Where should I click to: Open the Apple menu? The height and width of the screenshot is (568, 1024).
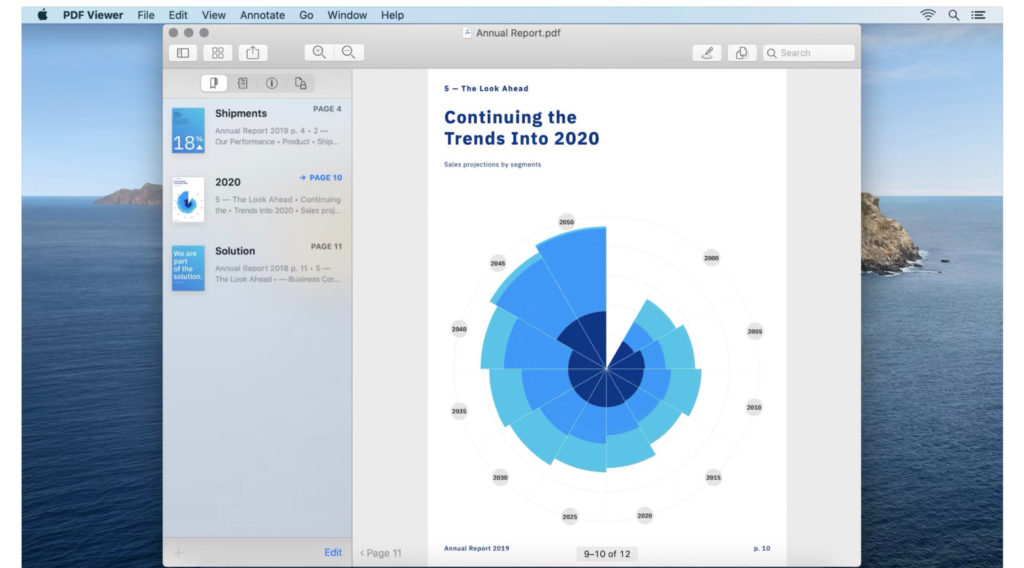[42, 14]
